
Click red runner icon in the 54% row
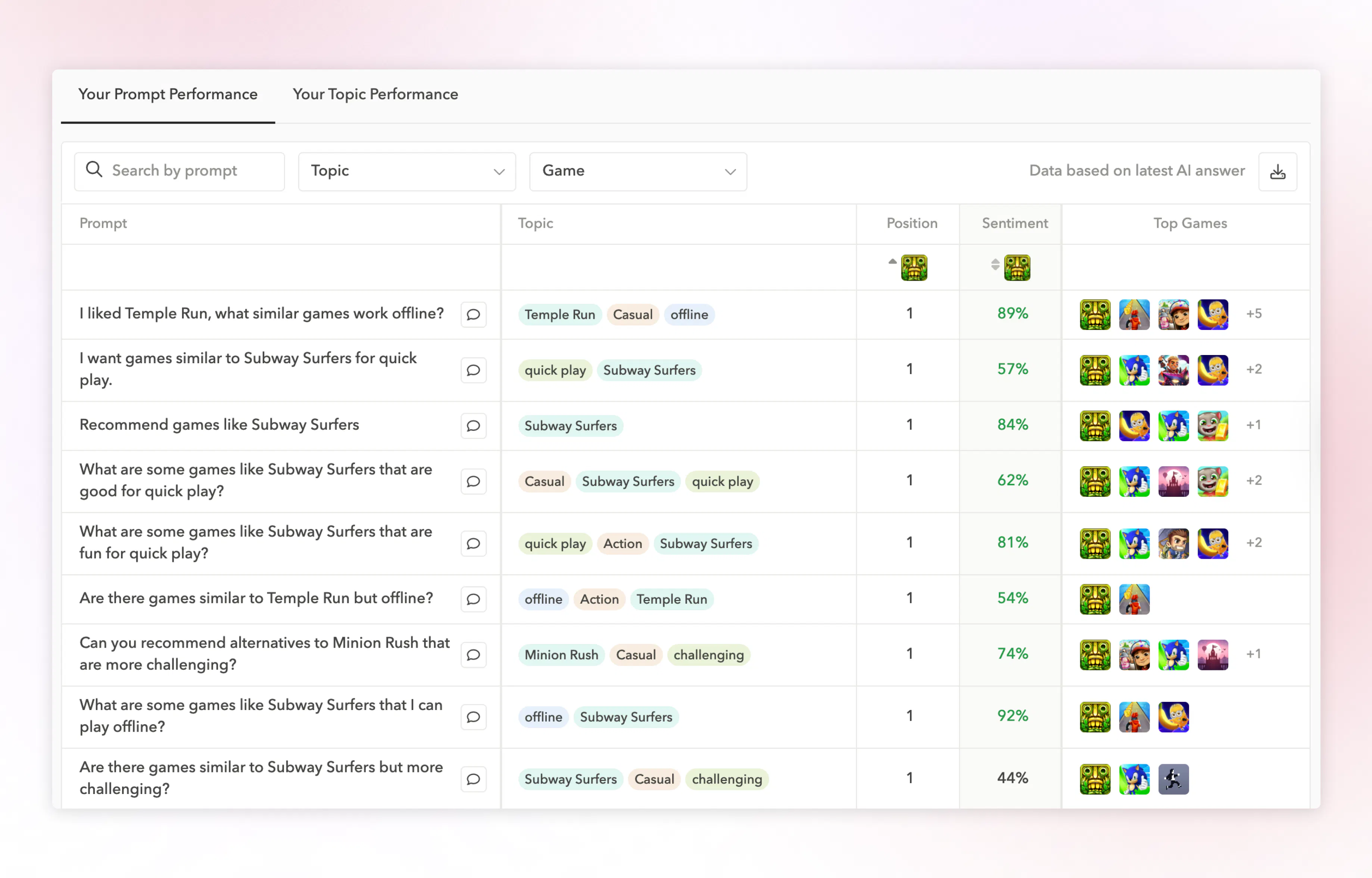click(1134, 599)
